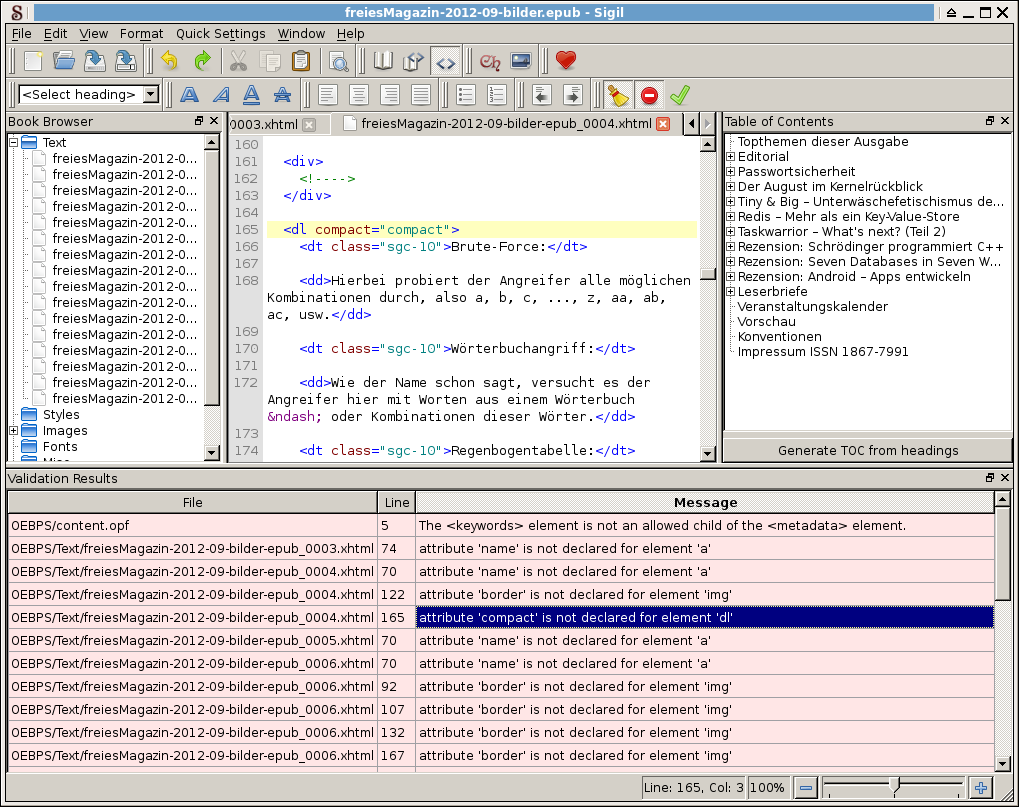The image size is (1019, 807).
Task: Open the Quick Settings menu
Action: pyautogui.click(x=221, y=33)
